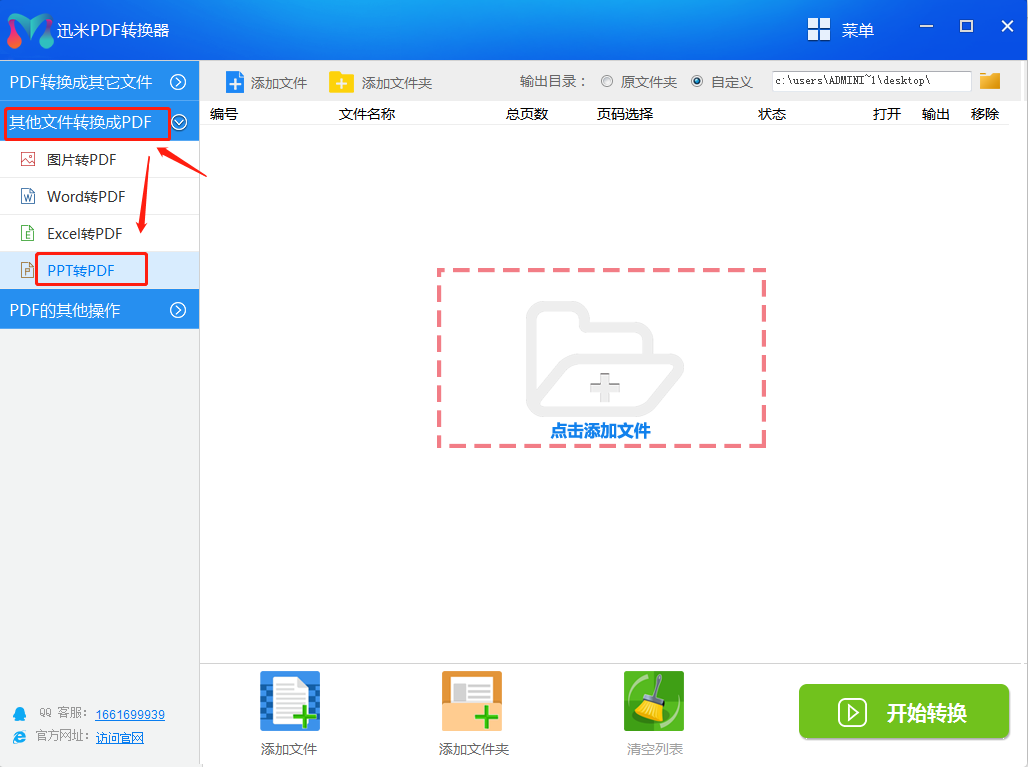Expand the PDF other operations section
The width and height of the screenshot is (1028, 767).
(x=178, y=310)
